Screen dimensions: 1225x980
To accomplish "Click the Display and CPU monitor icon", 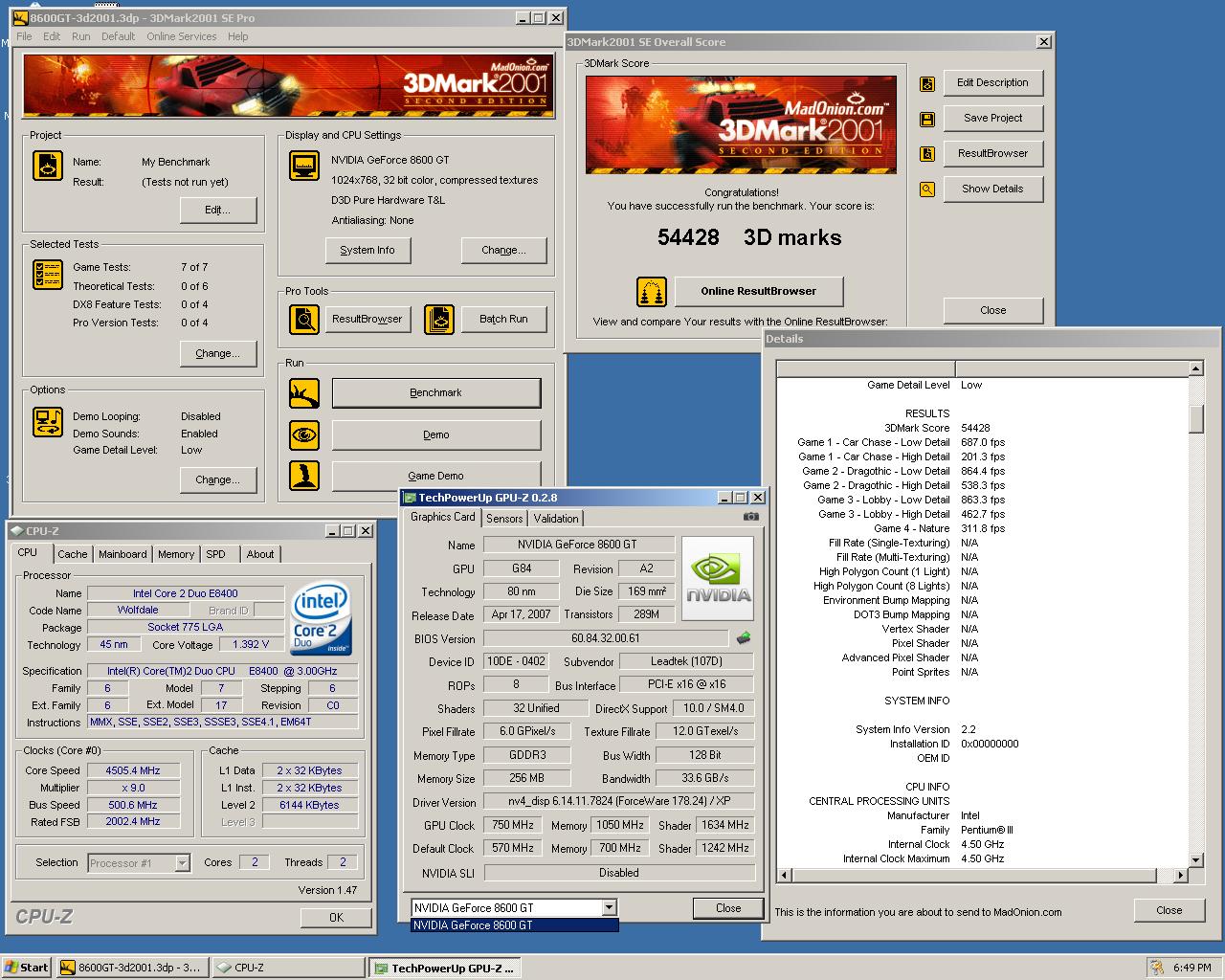I will click(304, 166).
